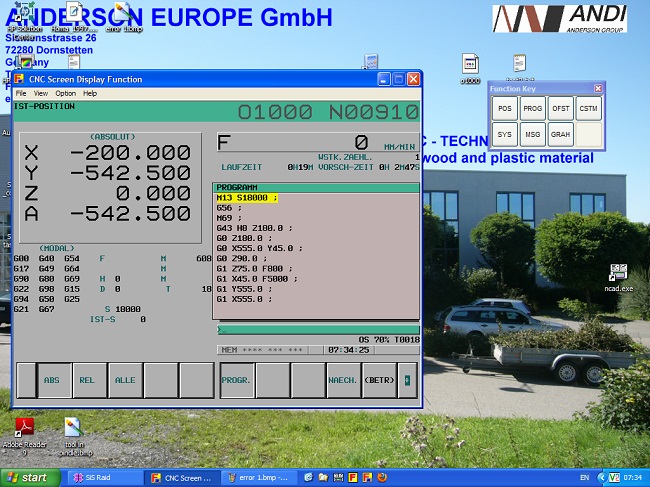Click the CSTM function key

(x=588, y=108)
